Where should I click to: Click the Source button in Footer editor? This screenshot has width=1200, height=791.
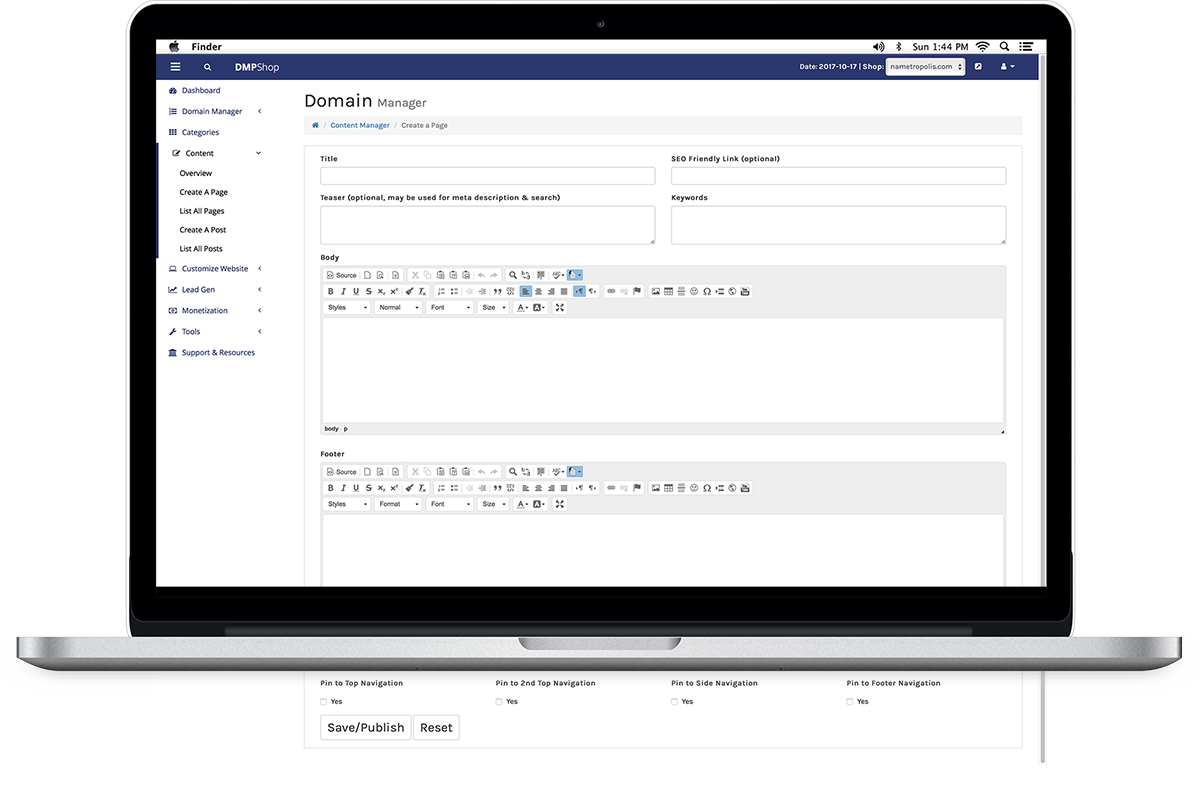tap(342, 472)
